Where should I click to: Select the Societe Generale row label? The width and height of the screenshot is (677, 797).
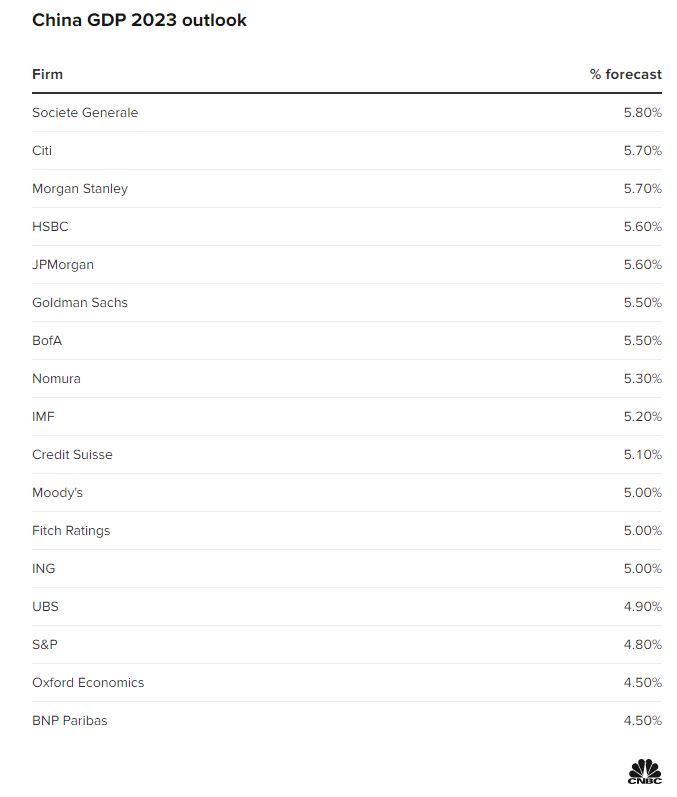click(x=85, y=113)
